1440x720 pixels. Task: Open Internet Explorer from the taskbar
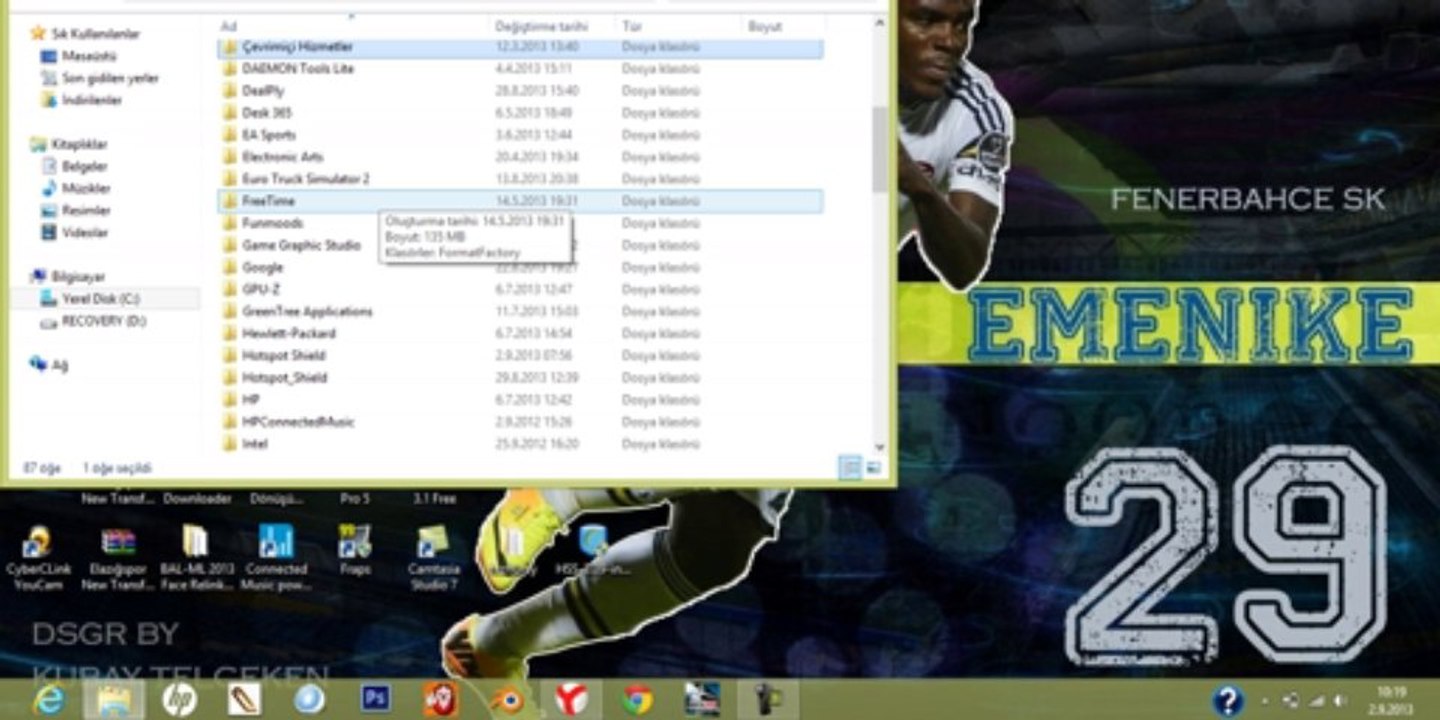(47, 699)
